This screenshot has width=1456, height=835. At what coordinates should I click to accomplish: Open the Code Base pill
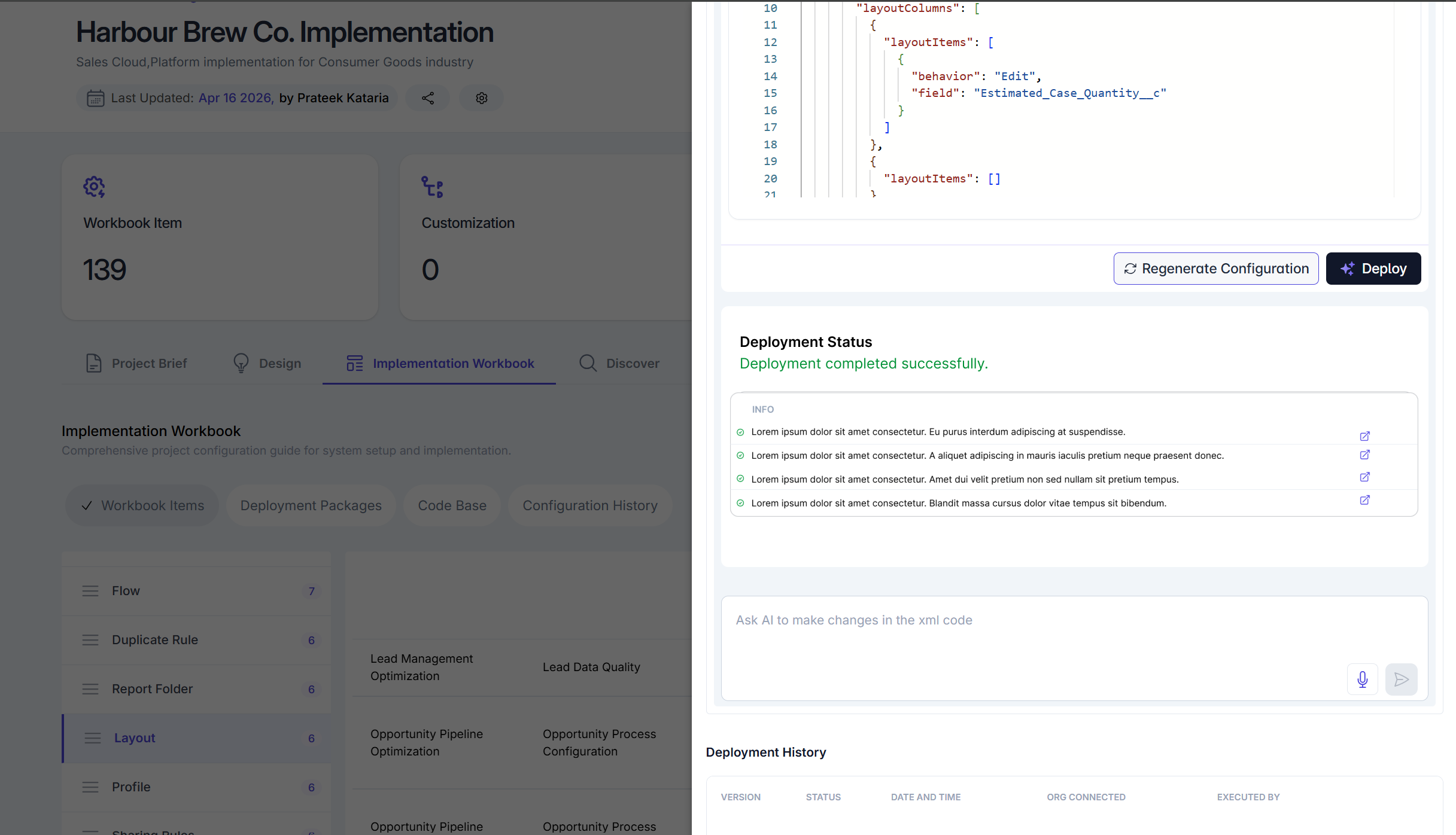pos(452,505)
